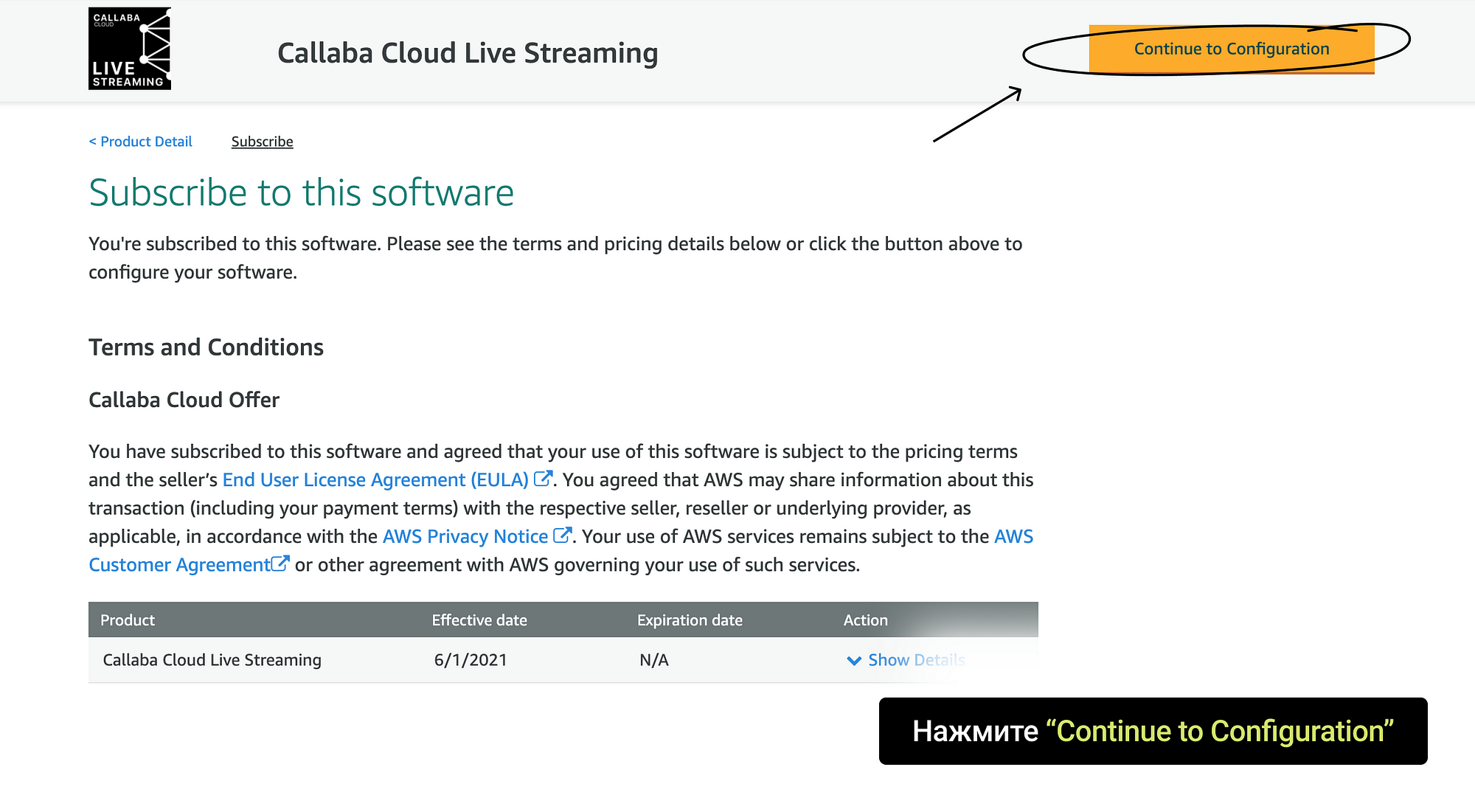Click the 'Terms and Conditions' heading
Viewport: 1475px width, 812px height.
coord(206,347)
